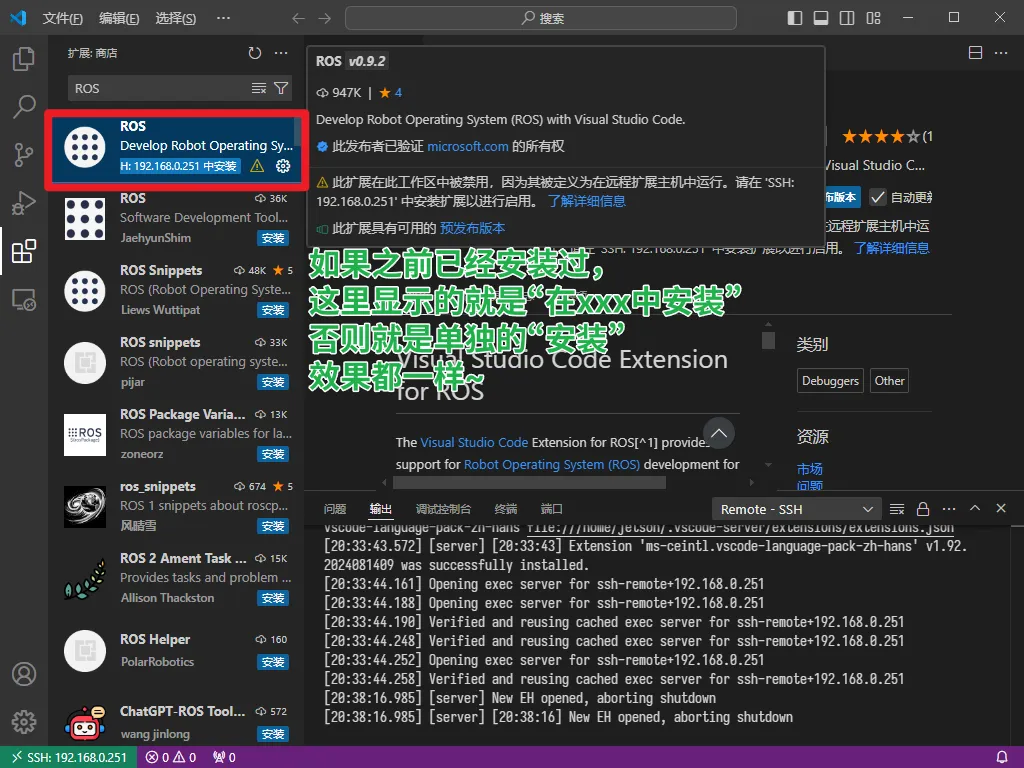Select the Other category tag
This screenshot has width=1024, height=768.
[889, 381]
